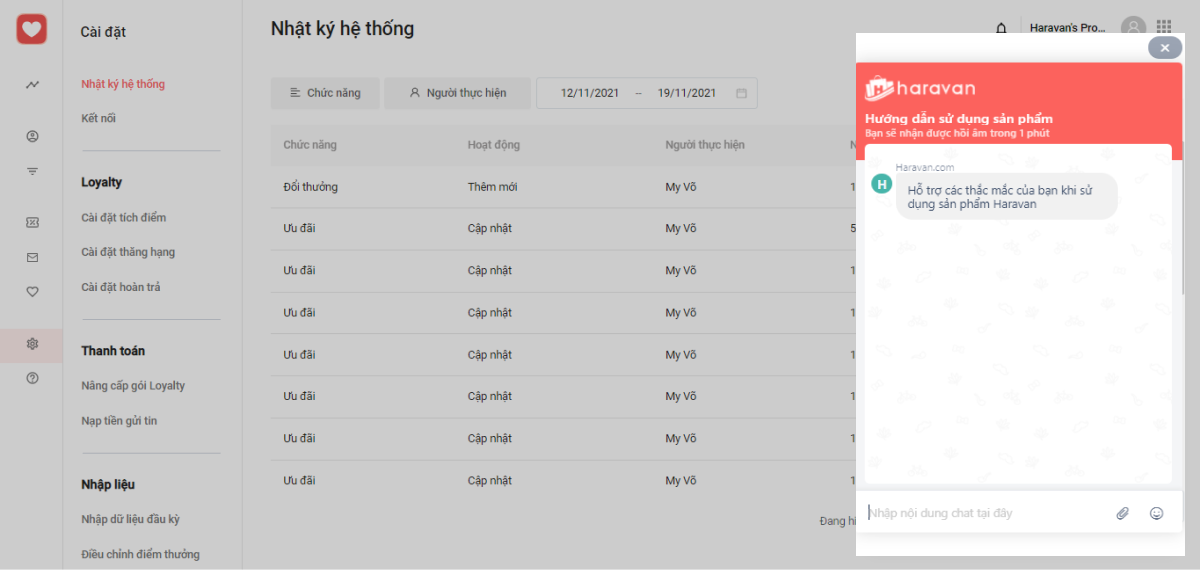Open the Chức năng filter dropdown

tap(325, 93)
